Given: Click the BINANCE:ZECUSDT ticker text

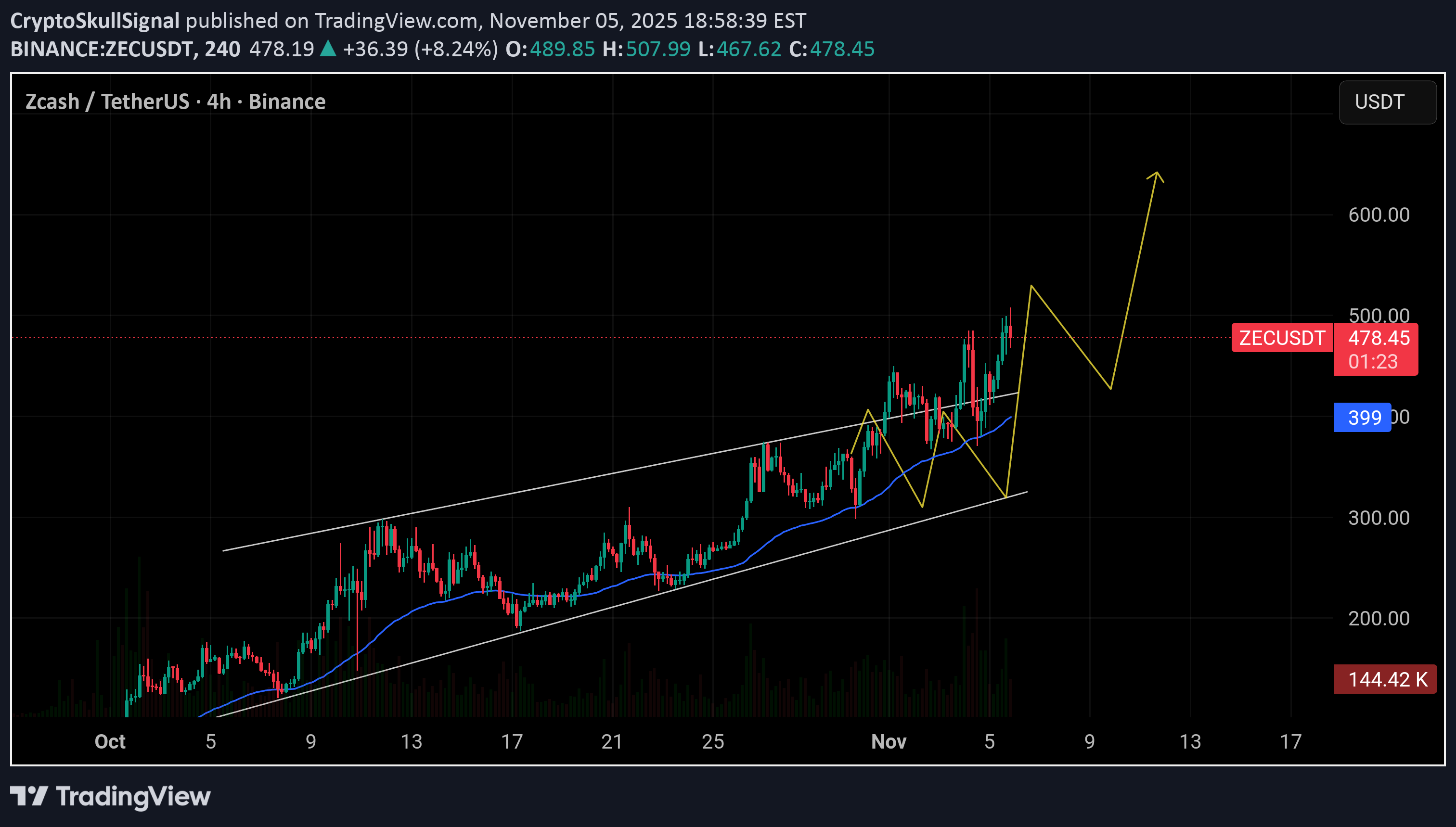Looking at the screenshot, I should coord(101,49).
